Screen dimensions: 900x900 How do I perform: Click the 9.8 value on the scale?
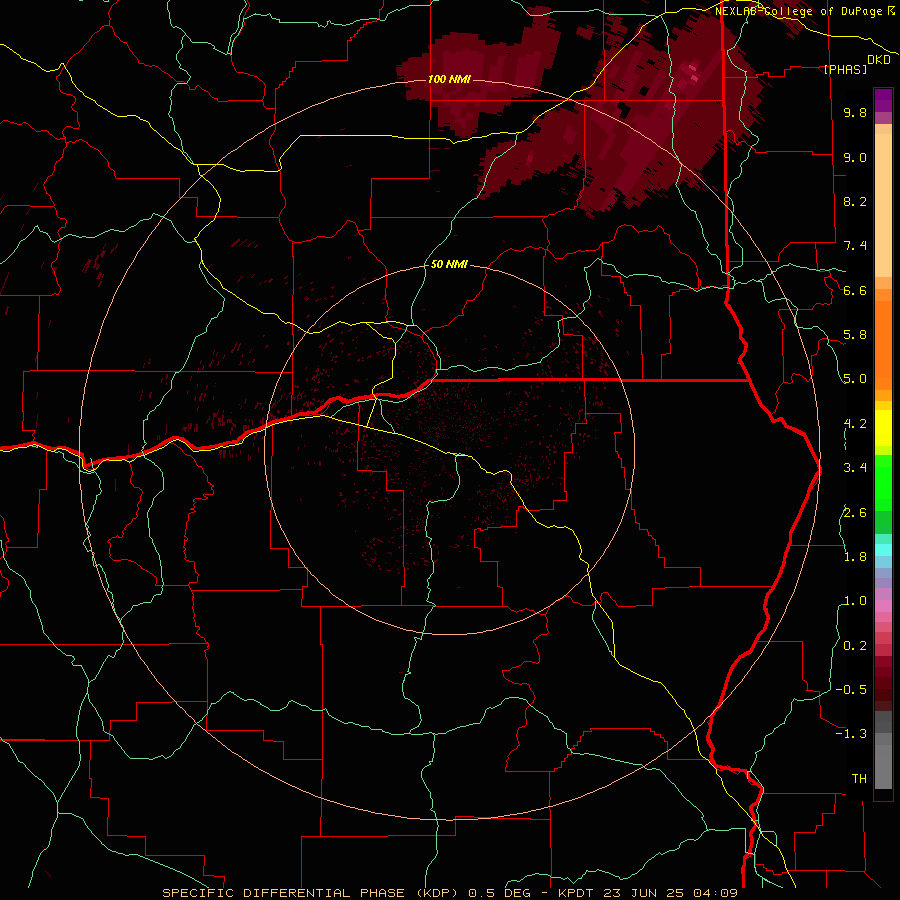(x=855, y=112)
